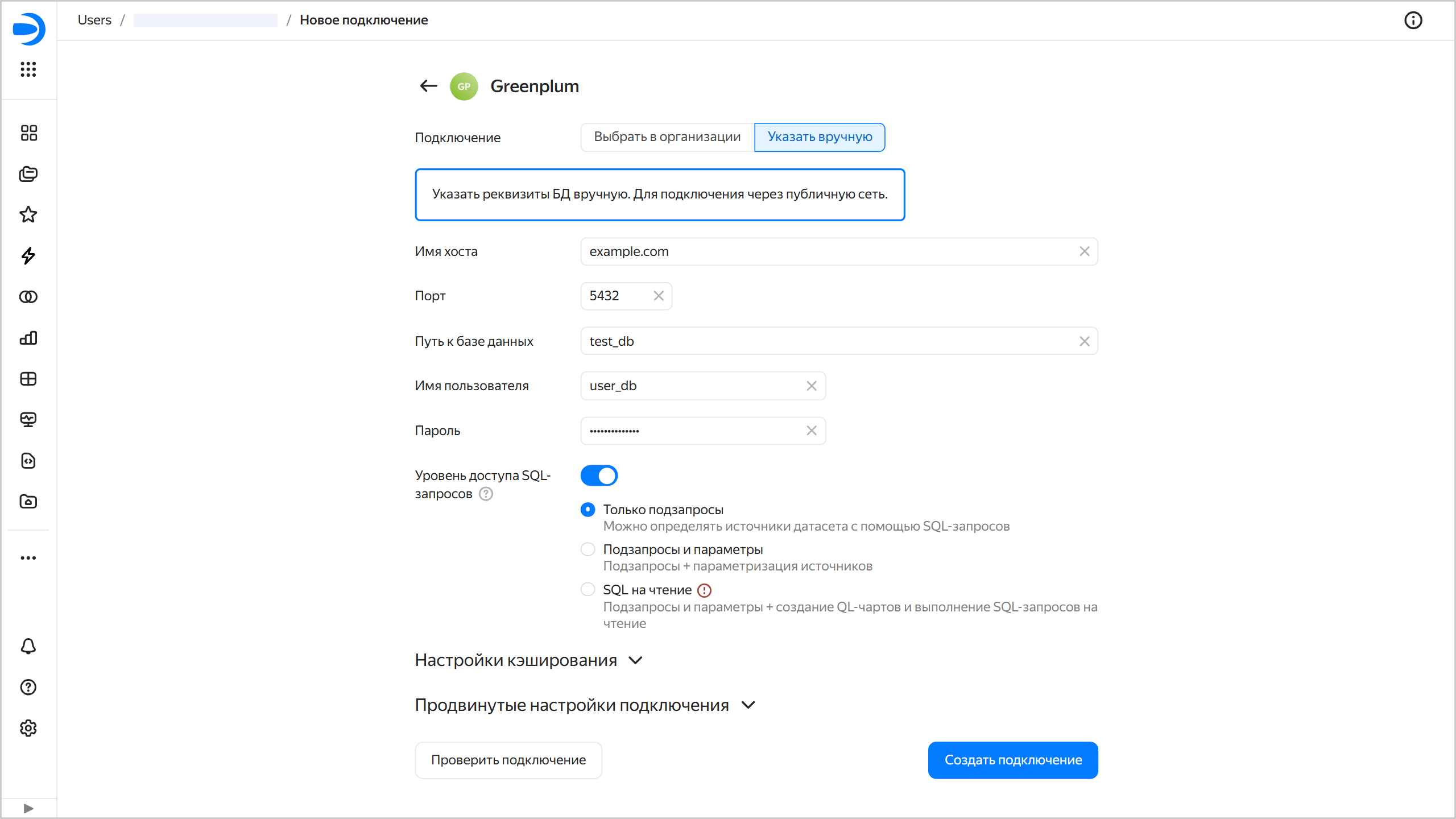Screen dimensions: 1456x819
Task: Switch to Выбрать в организации tab
Action: point(668,137)
